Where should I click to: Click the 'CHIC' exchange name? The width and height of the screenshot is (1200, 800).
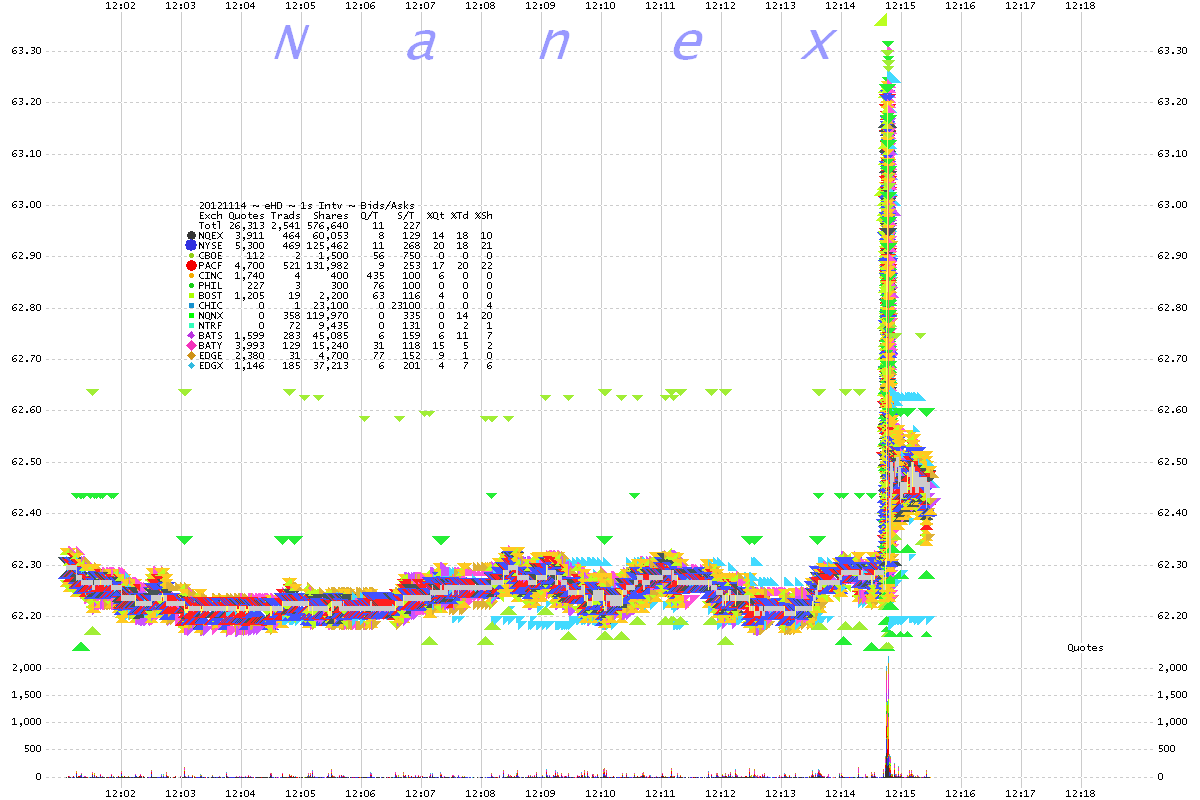point(211,305)
